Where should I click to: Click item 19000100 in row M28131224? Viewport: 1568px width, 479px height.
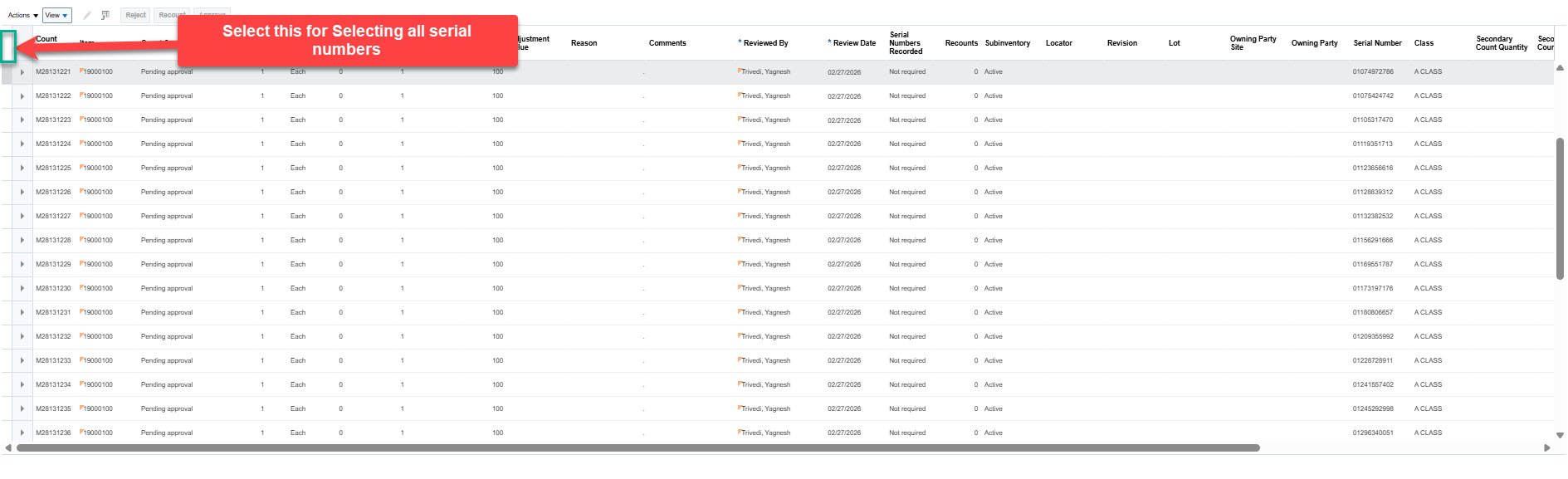(x=98, y=144)
